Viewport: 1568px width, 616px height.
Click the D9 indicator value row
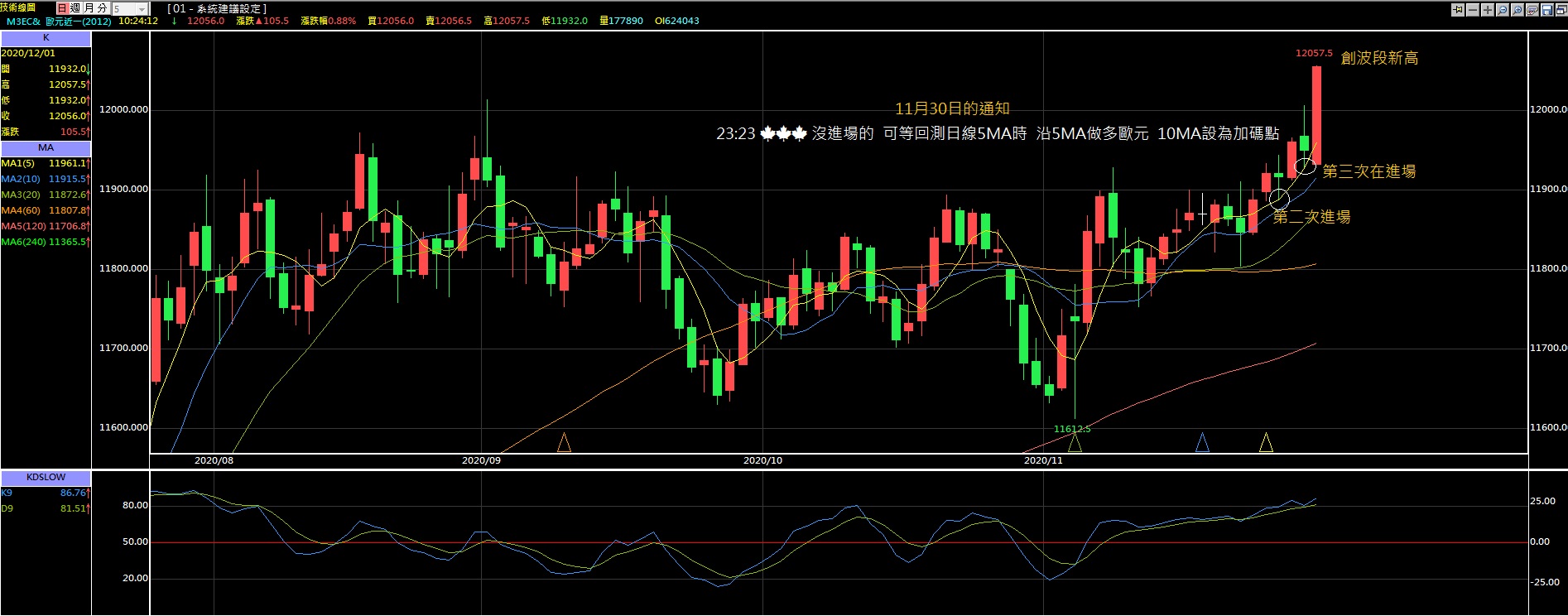tap(46, 508)
